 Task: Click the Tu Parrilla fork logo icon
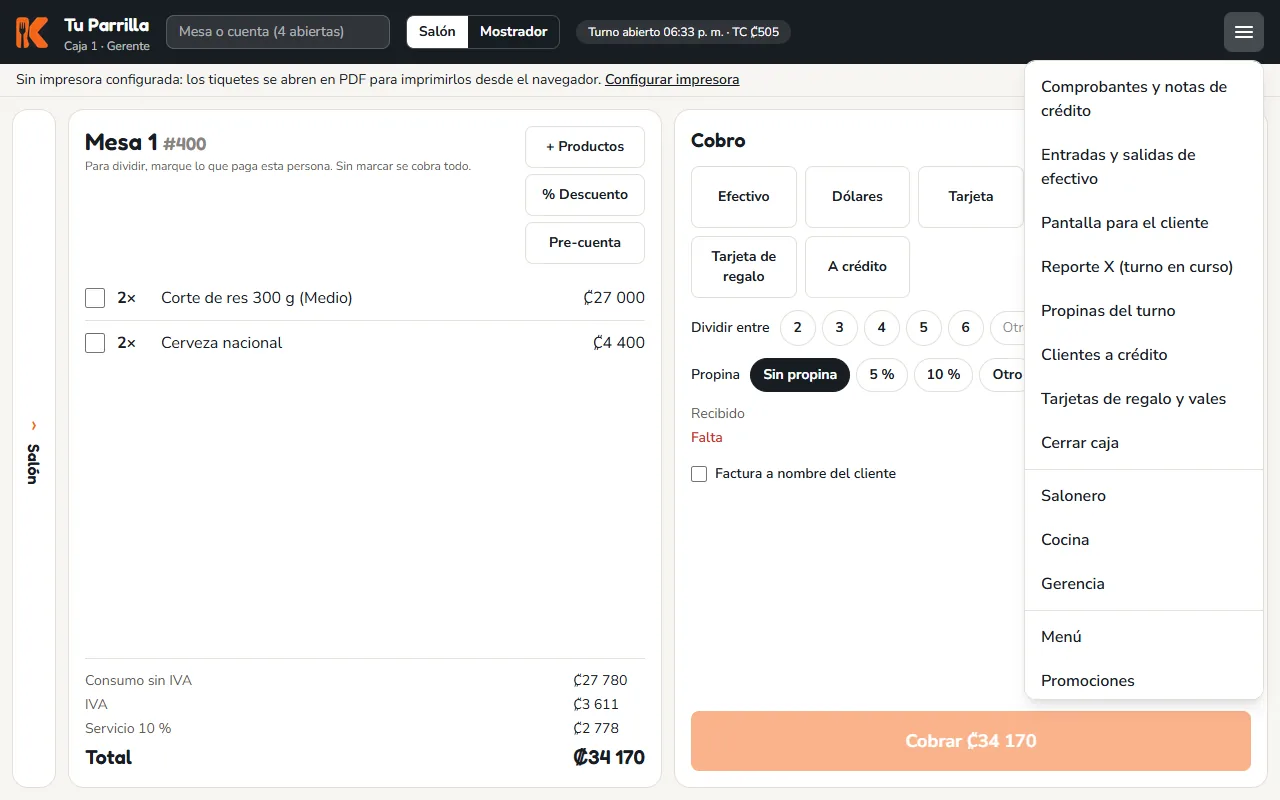32,32
